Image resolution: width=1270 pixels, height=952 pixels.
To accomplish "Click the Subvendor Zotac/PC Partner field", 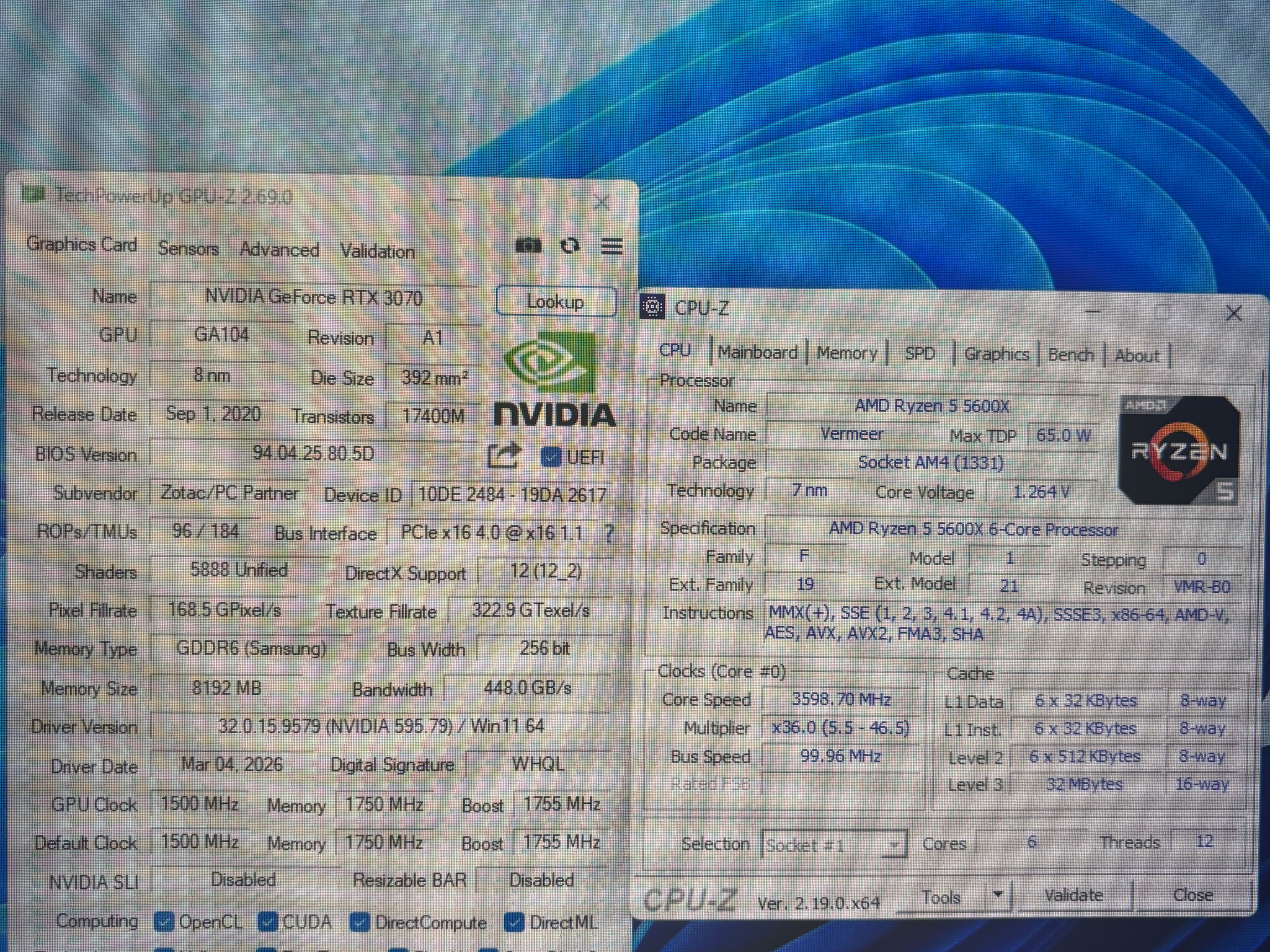I will 229,493.
